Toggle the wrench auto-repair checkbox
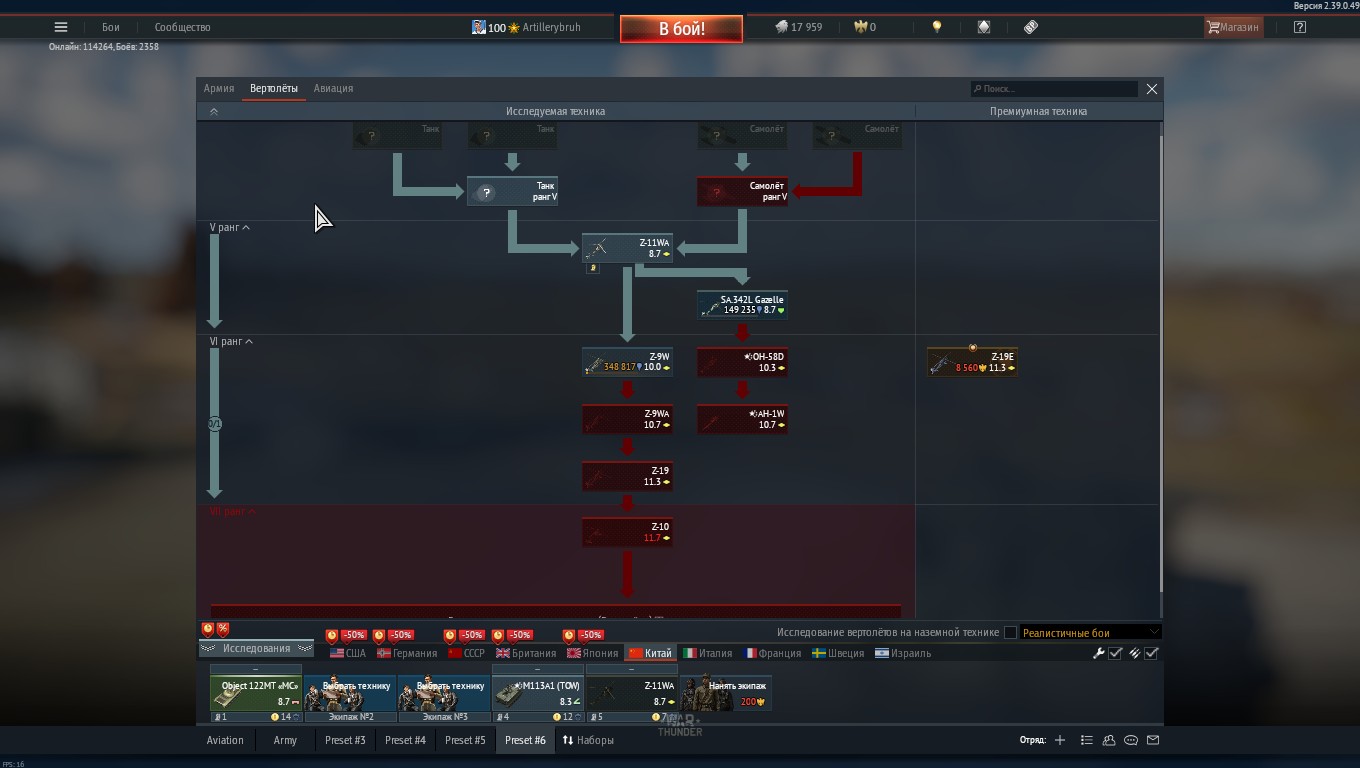This screenshot has width=1360, height=768. (x=1115, y=653)
